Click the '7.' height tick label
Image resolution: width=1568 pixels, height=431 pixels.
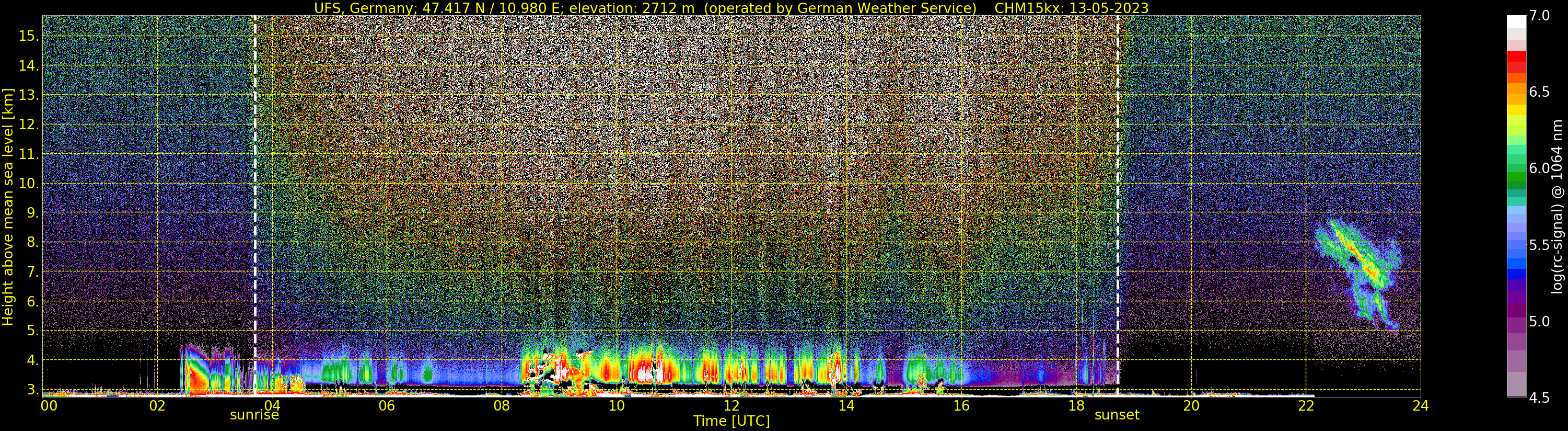(x=33, y=272)
